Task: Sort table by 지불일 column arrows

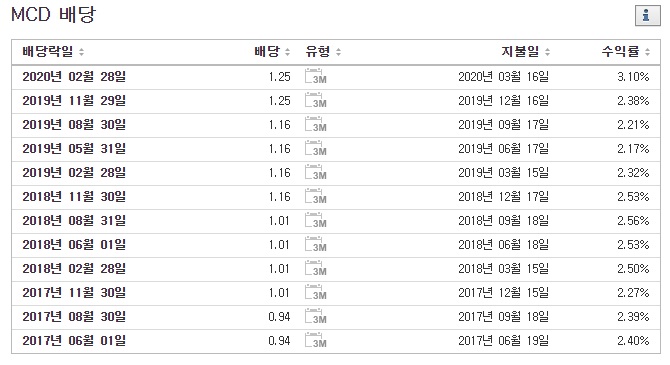Action: [x=547, y=52]
